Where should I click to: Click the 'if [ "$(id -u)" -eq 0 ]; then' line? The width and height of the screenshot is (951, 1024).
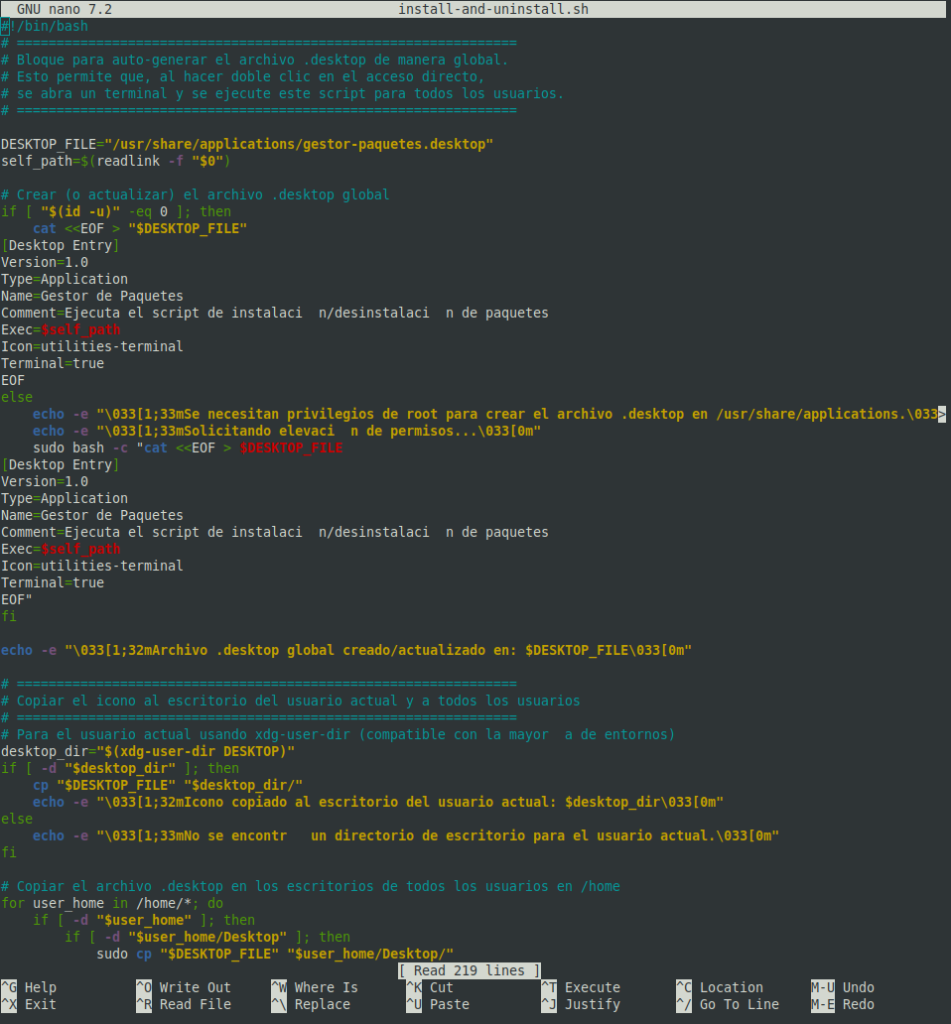tap(116, 212)
